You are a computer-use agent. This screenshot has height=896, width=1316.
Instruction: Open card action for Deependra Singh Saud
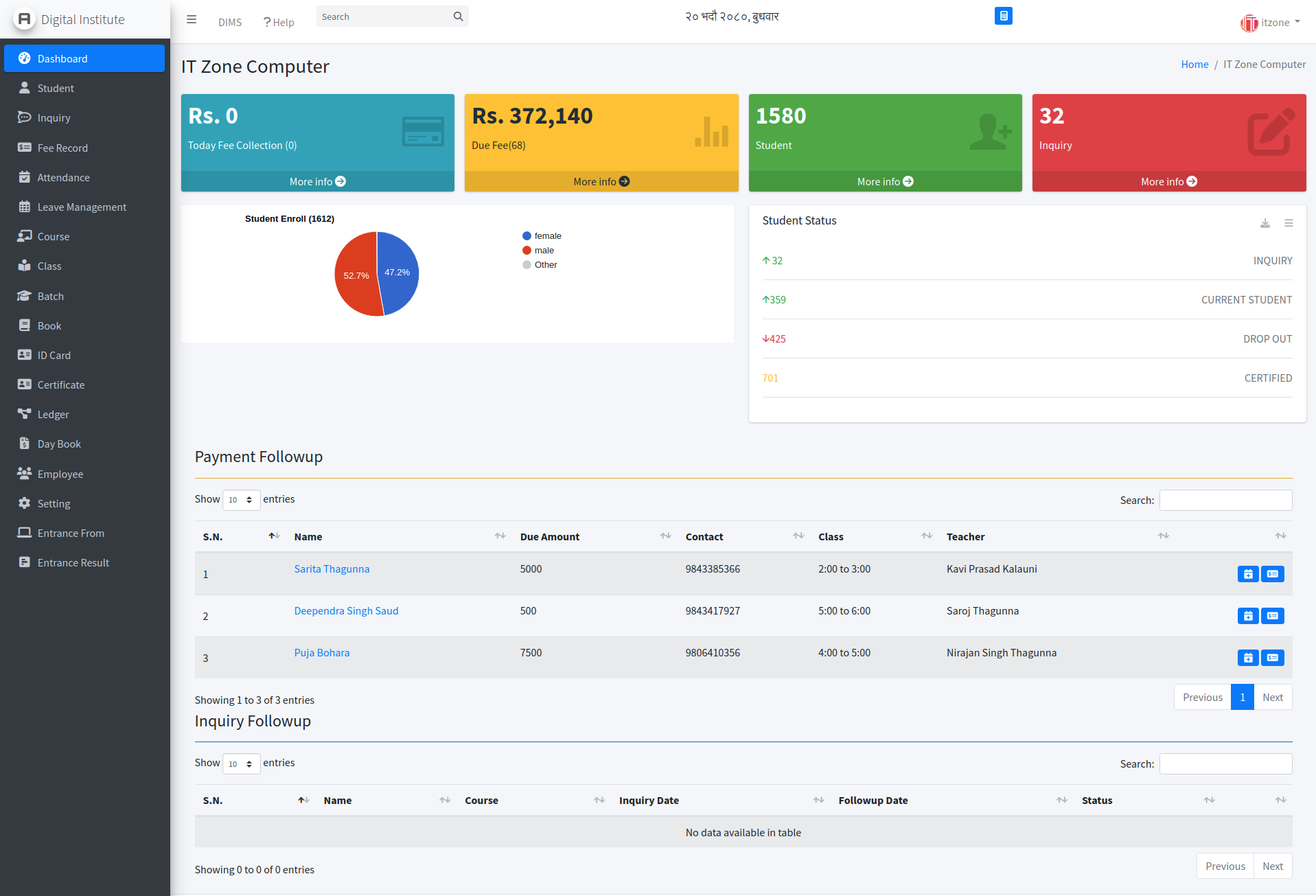(x=1273, y=616)
